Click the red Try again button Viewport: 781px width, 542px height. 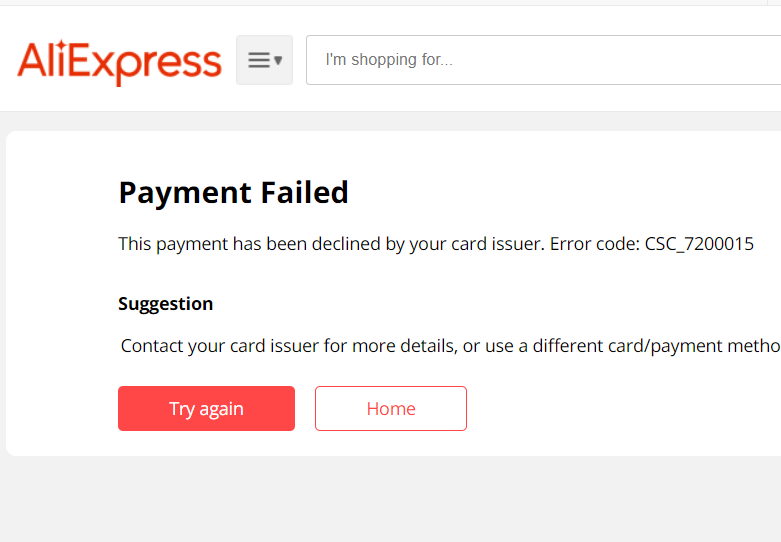click(206, 408)
